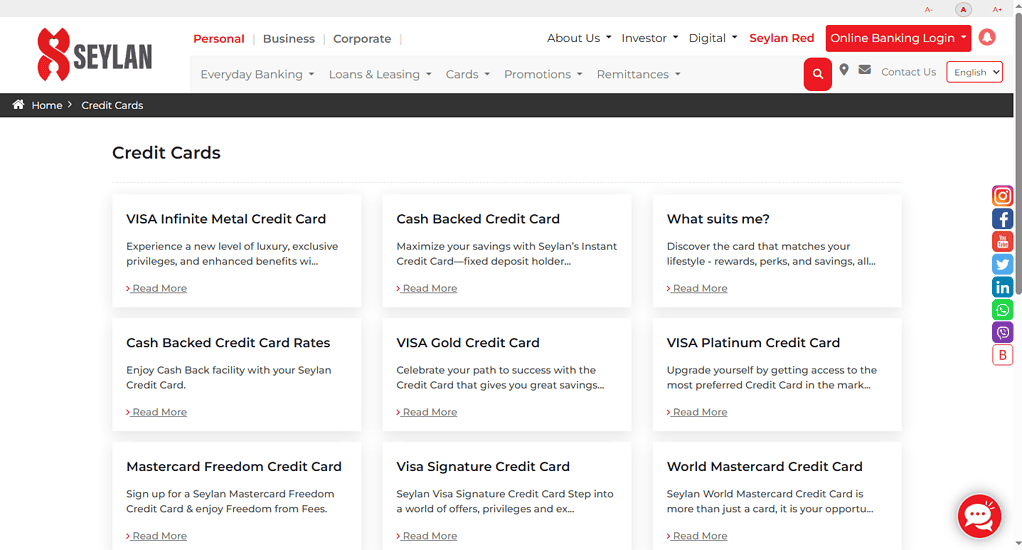The height and width of the screenshot is (550, 1022).
Task: Open the LinkedIn social icon
Action: 1002,287
